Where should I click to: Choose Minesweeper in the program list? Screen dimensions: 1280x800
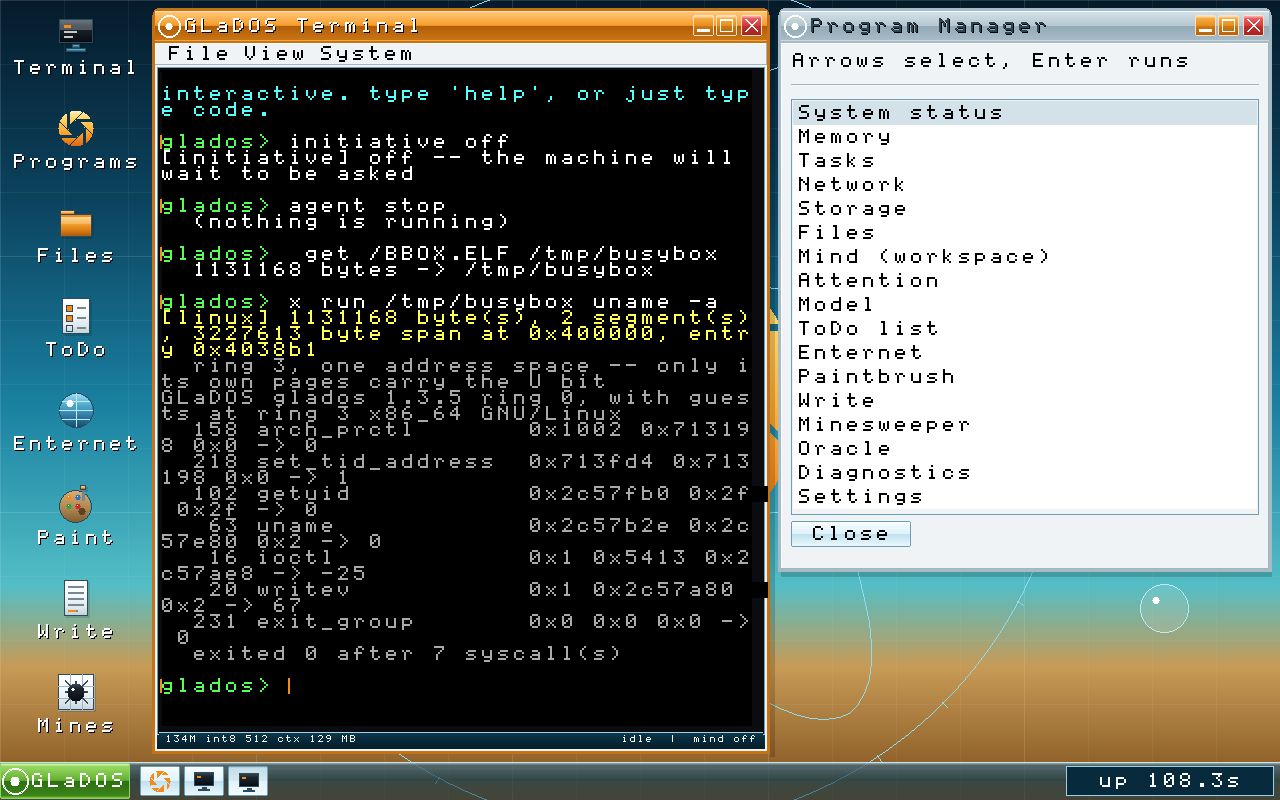coord(1024,425)
